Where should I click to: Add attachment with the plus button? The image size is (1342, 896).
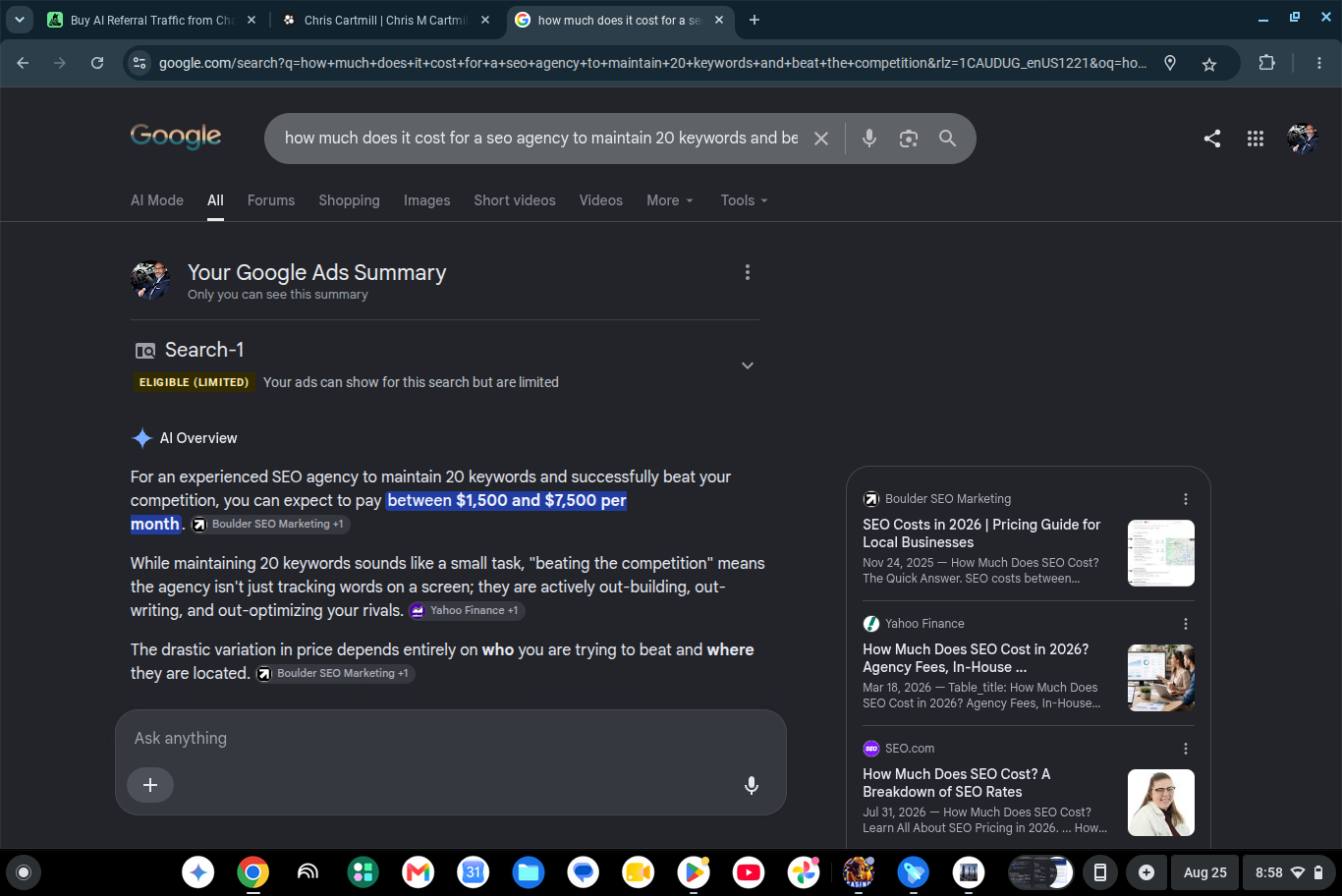coord(150,785)
